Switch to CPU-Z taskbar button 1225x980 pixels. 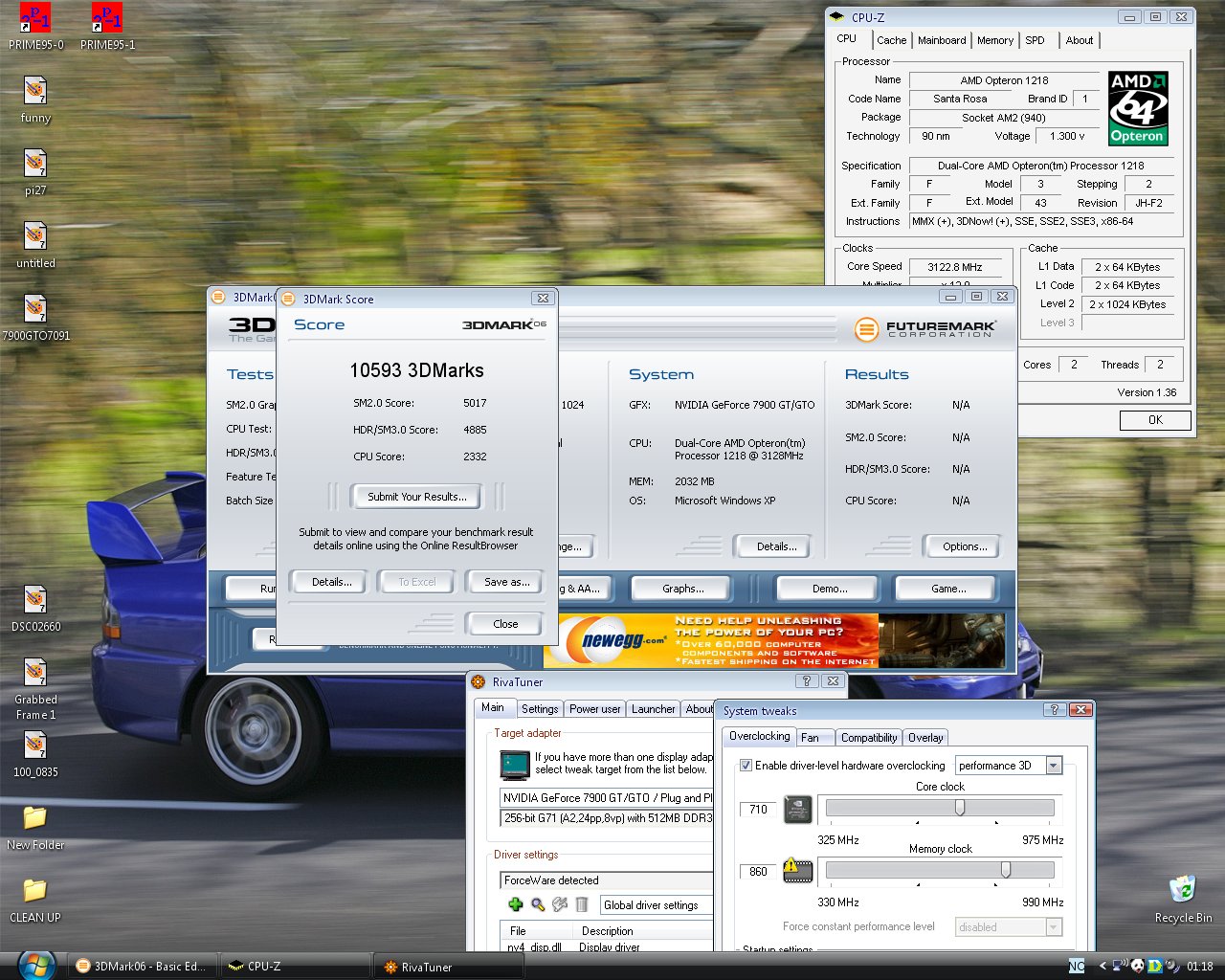(295, 967)
